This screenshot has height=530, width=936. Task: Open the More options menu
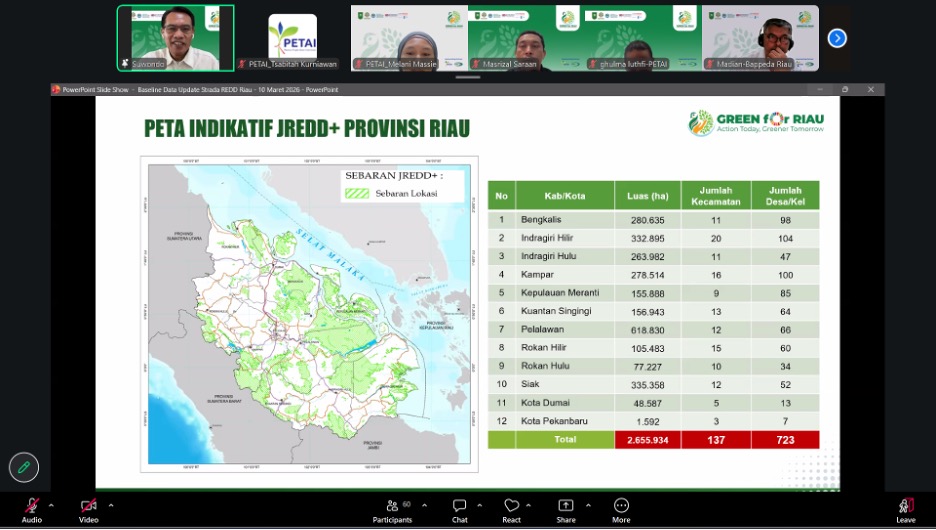coord(621,506)
